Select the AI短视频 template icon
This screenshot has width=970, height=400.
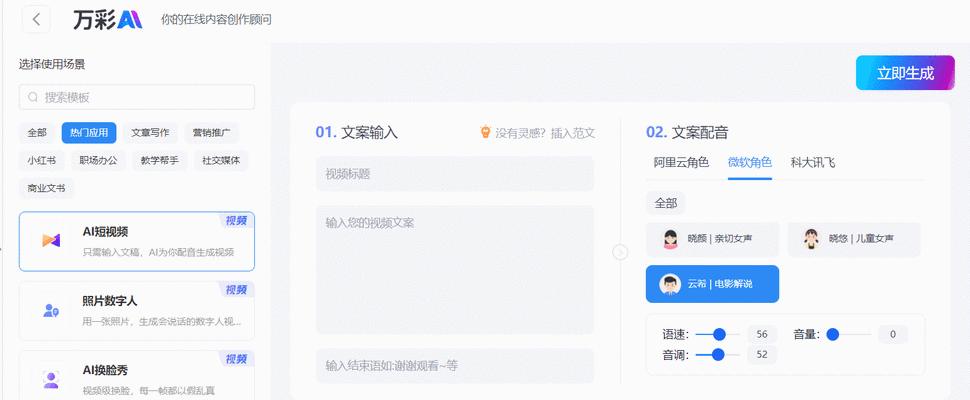(51, 240)
